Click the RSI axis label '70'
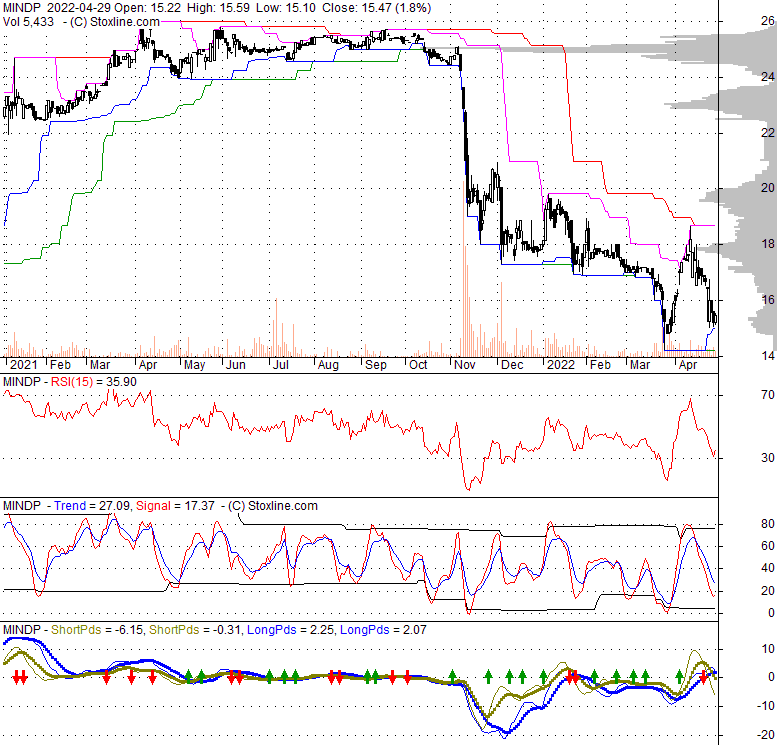778x746 pixels. [x=768, y=395]
